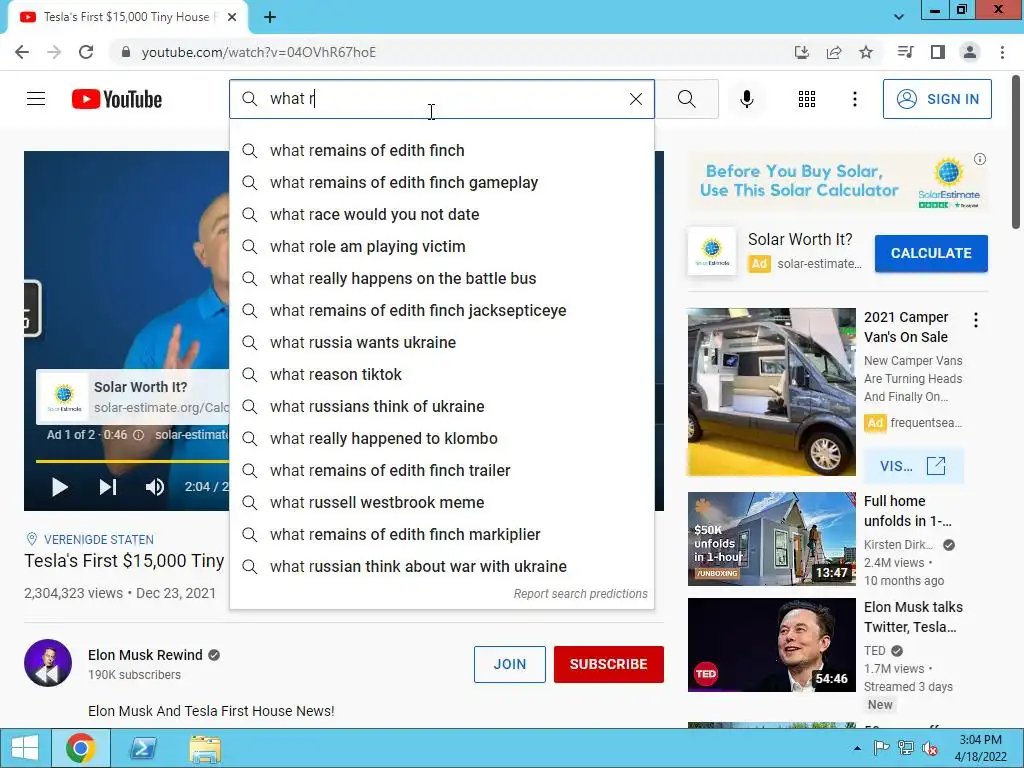This screenshot has height=768, width=1024.
Task: Open the Elon Musk Rewind channel avatar
Action: tap(48, 663)
